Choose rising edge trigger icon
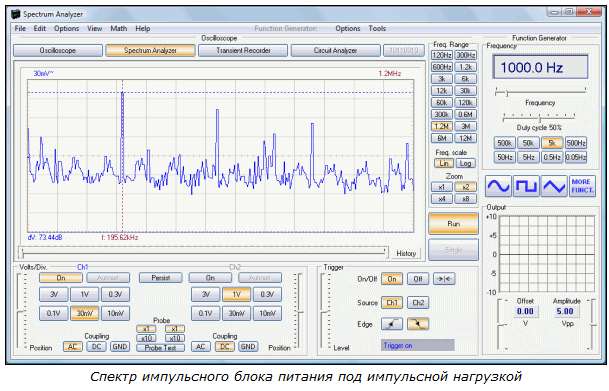Screen dimensions: 609x391 click(x=392, y=324)
